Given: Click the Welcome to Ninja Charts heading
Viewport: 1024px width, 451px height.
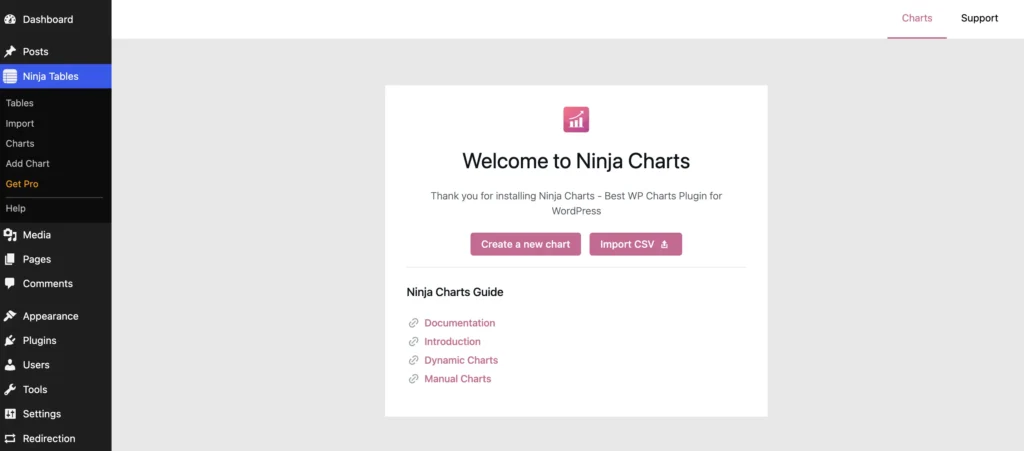Looking at the screenshot, I should click(576, 161).
